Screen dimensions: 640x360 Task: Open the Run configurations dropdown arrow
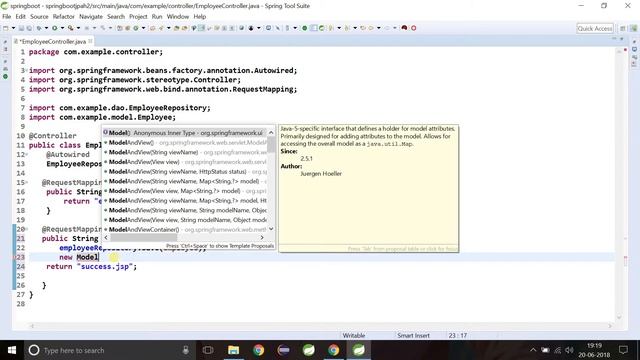[62, 28]
